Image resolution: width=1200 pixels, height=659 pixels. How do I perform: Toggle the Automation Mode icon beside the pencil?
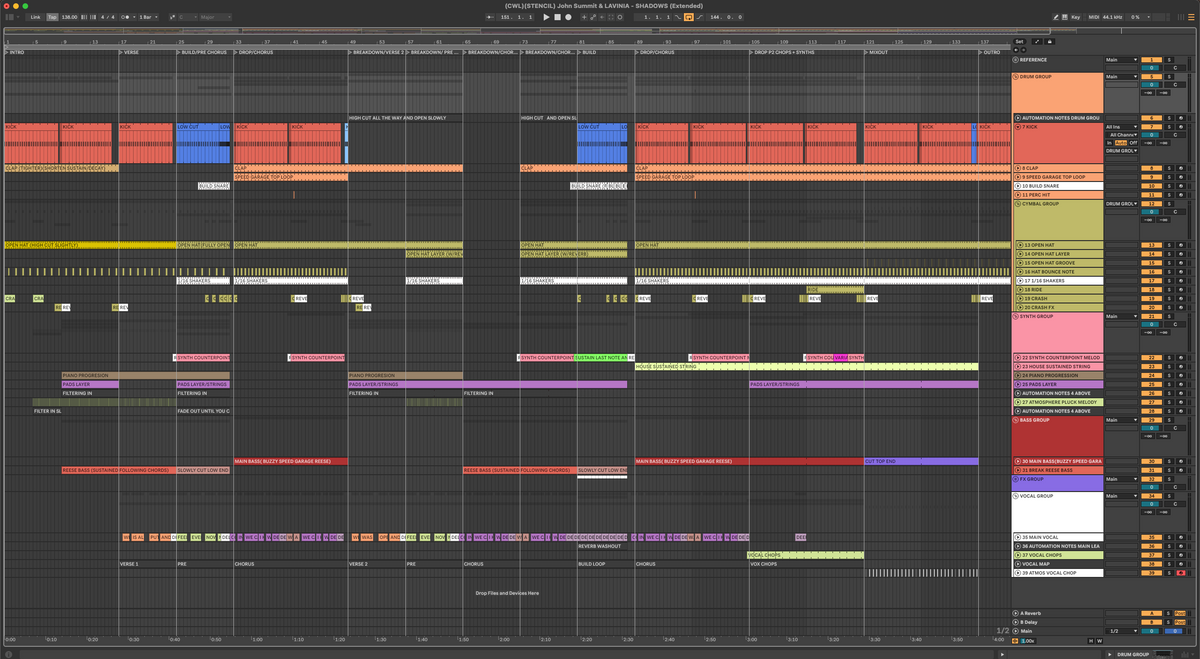(1065, 17)
